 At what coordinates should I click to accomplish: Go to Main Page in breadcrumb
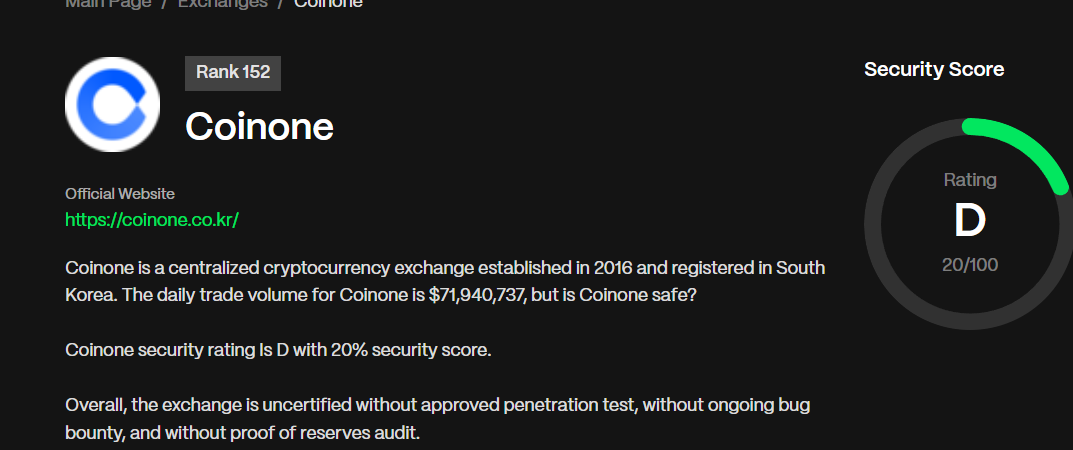tap(108, 3)
